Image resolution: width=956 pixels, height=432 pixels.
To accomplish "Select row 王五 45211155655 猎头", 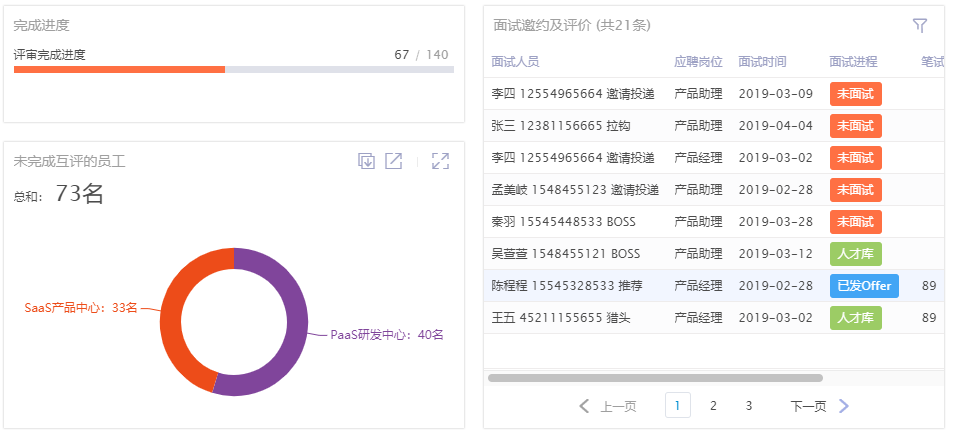I will click(x=713, y=317).
